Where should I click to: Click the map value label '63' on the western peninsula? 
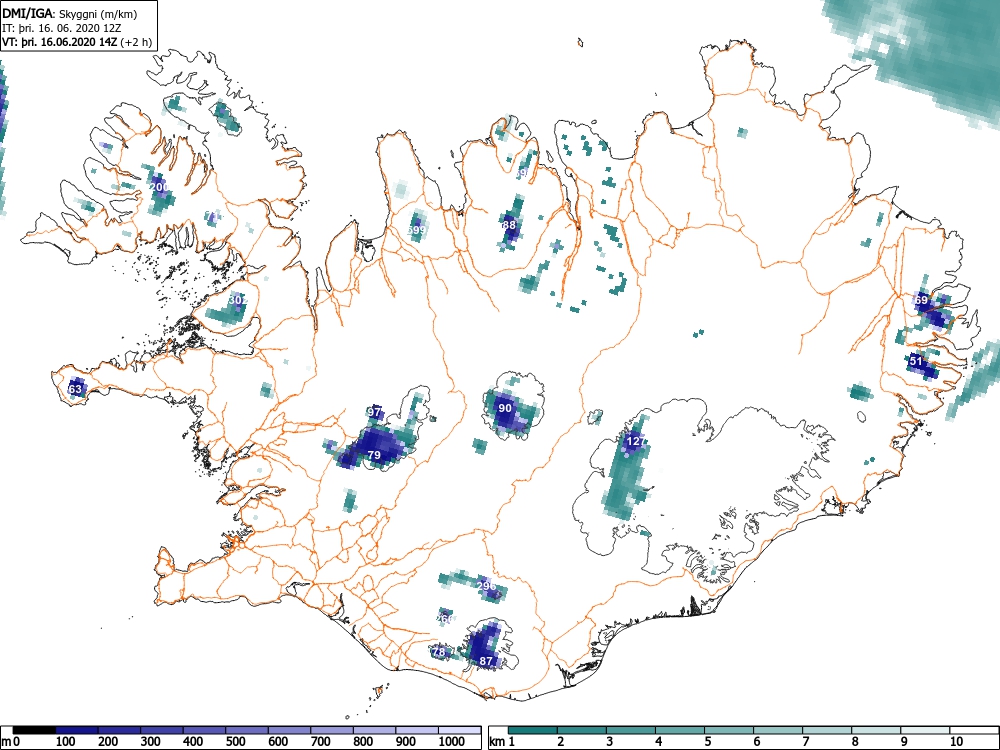coord(75,389)
